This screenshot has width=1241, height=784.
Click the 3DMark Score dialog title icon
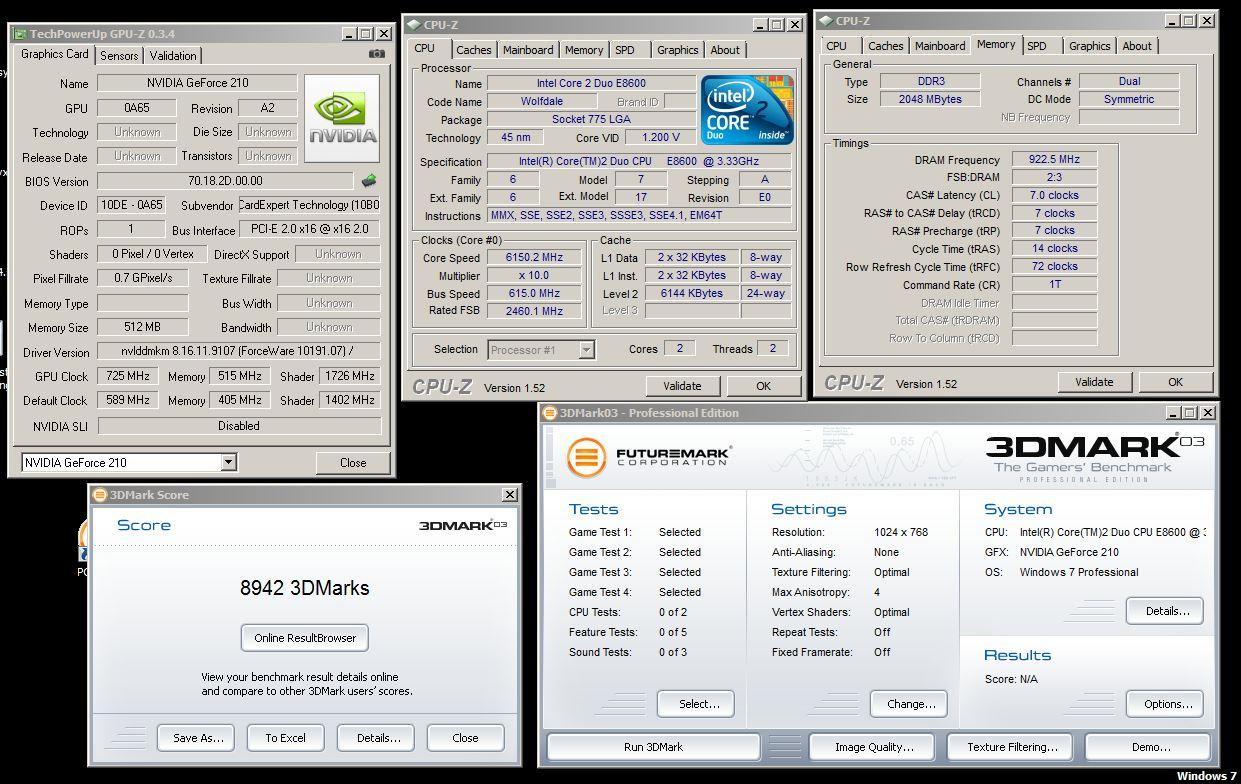click(x=99, y=495)
